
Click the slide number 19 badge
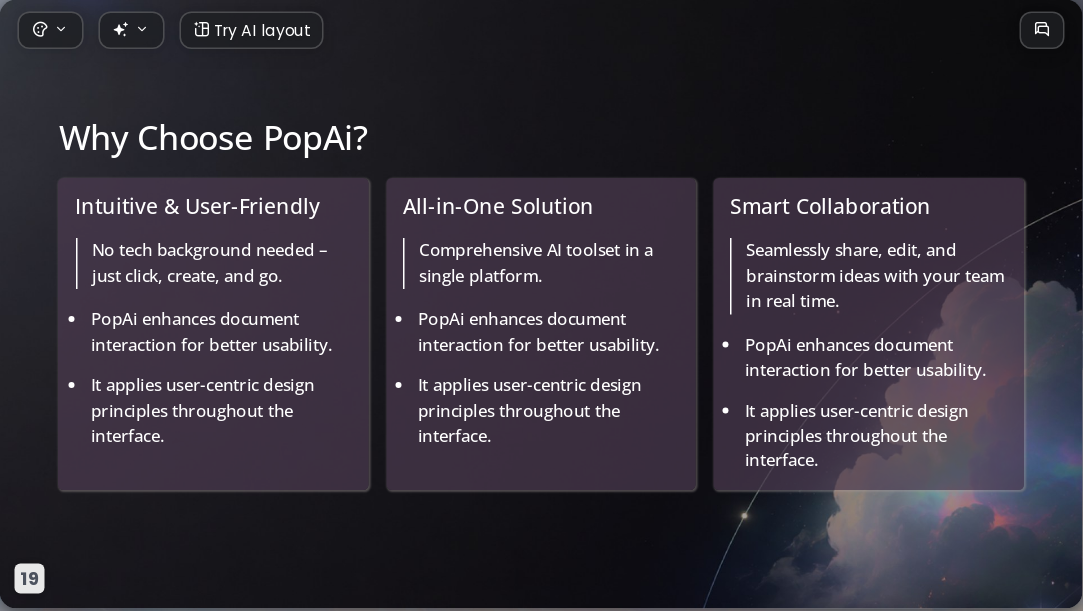[29, 579]
